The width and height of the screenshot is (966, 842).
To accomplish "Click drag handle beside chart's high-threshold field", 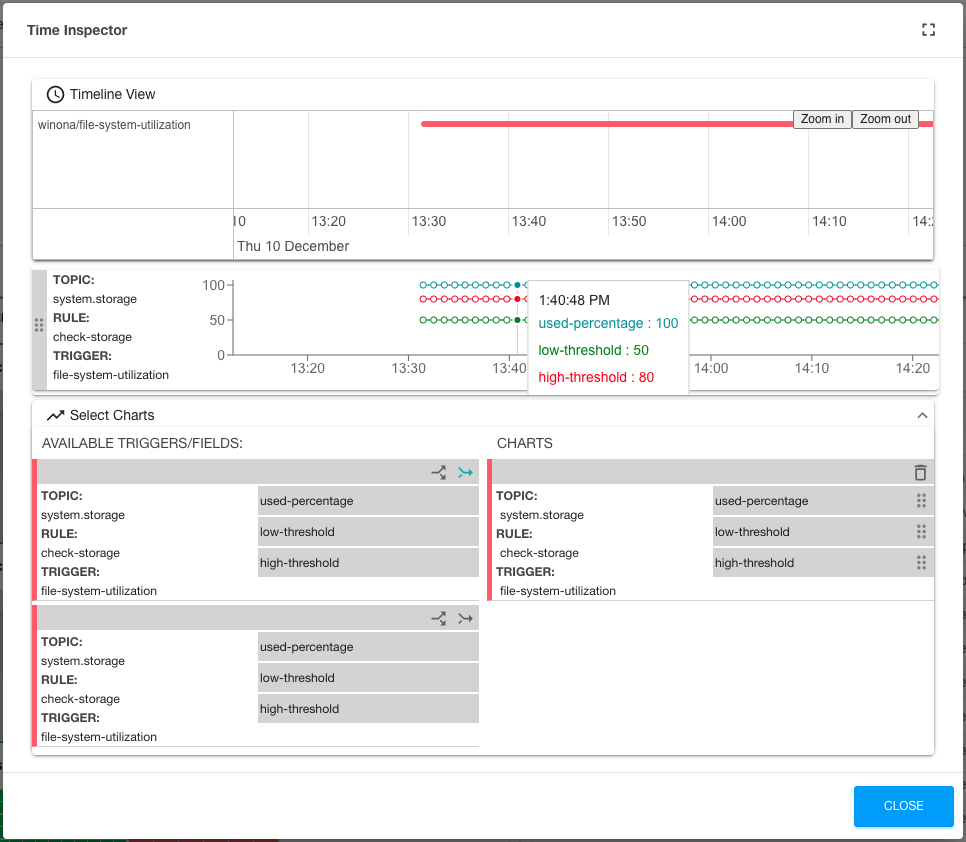I will pos(921,563).
